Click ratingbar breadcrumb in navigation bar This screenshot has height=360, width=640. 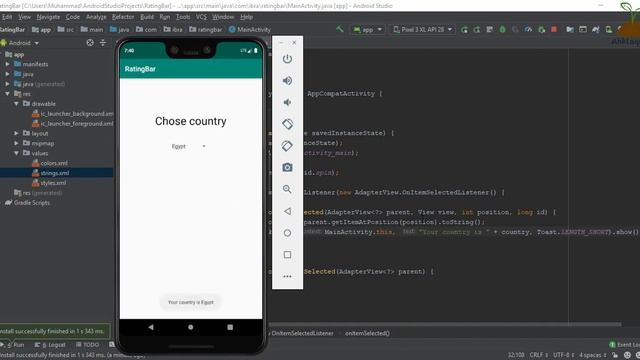(x=206, y=29)
